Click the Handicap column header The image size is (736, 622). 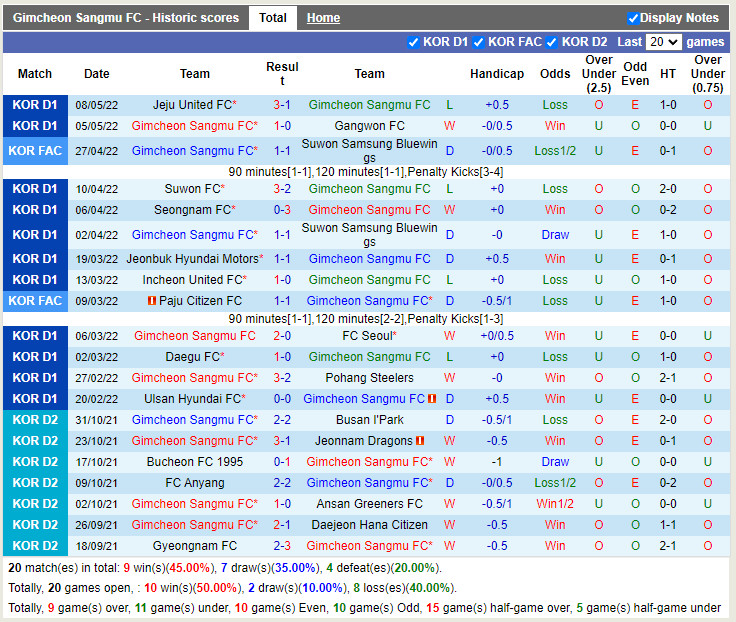click(x=497, y=74)
